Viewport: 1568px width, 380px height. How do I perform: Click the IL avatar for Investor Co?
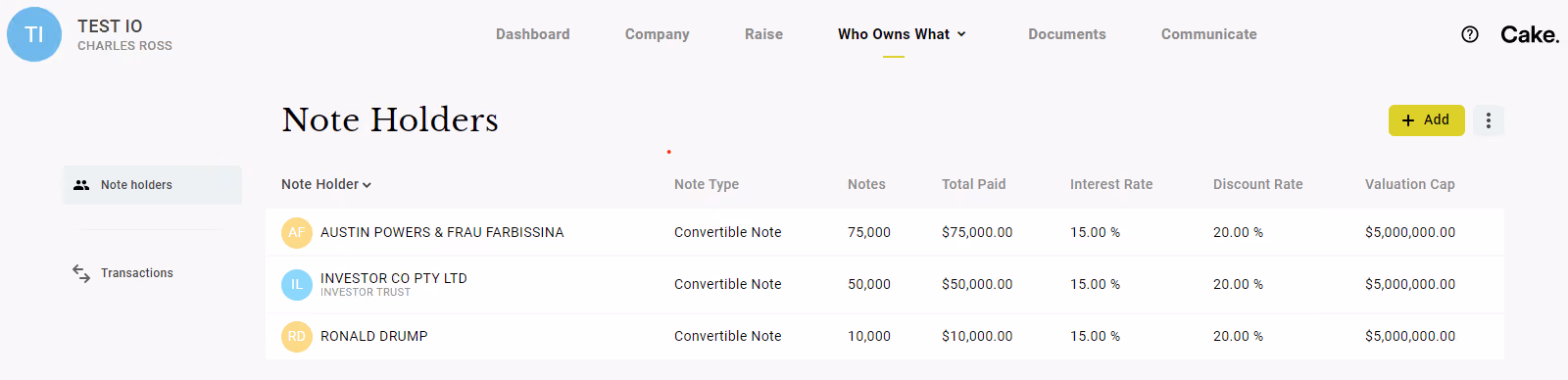click(x=297, y=284)
